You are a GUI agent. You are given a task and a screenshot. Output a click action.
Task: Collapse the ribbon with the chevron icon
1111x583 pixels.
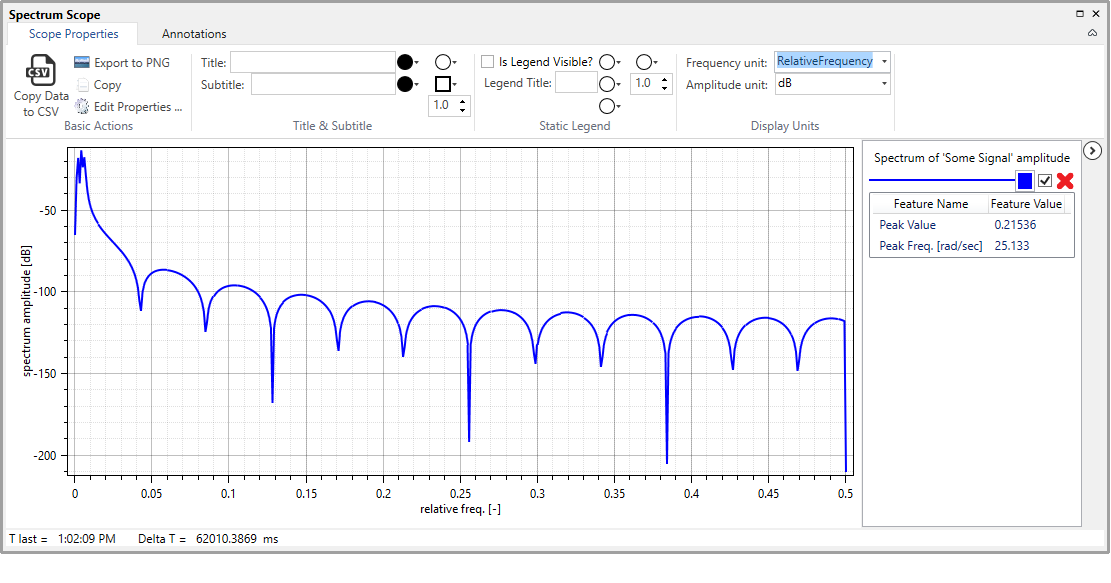coord(1093,34)
